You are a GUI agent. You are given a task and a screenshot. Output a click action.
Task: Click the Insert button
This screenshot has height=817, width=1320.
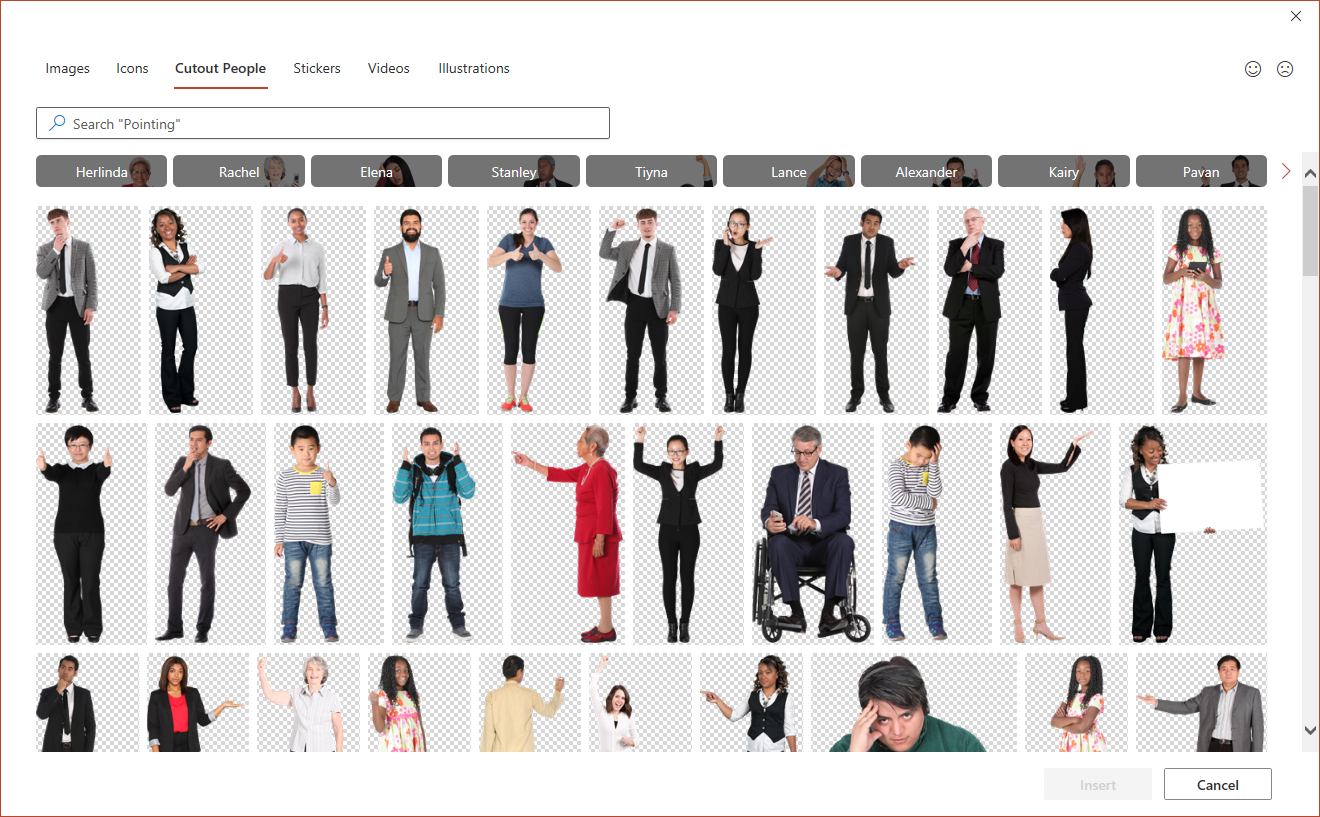click(1098, 785)
